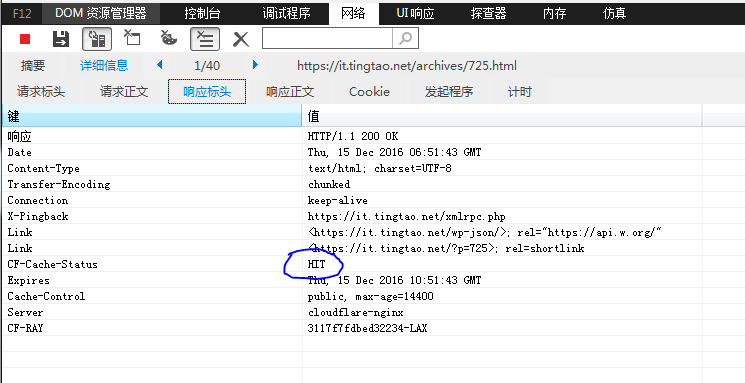The height and width of the screenshot is (383, 745).
Task: Clear session with X icon
Action: (x=241, y=39)
